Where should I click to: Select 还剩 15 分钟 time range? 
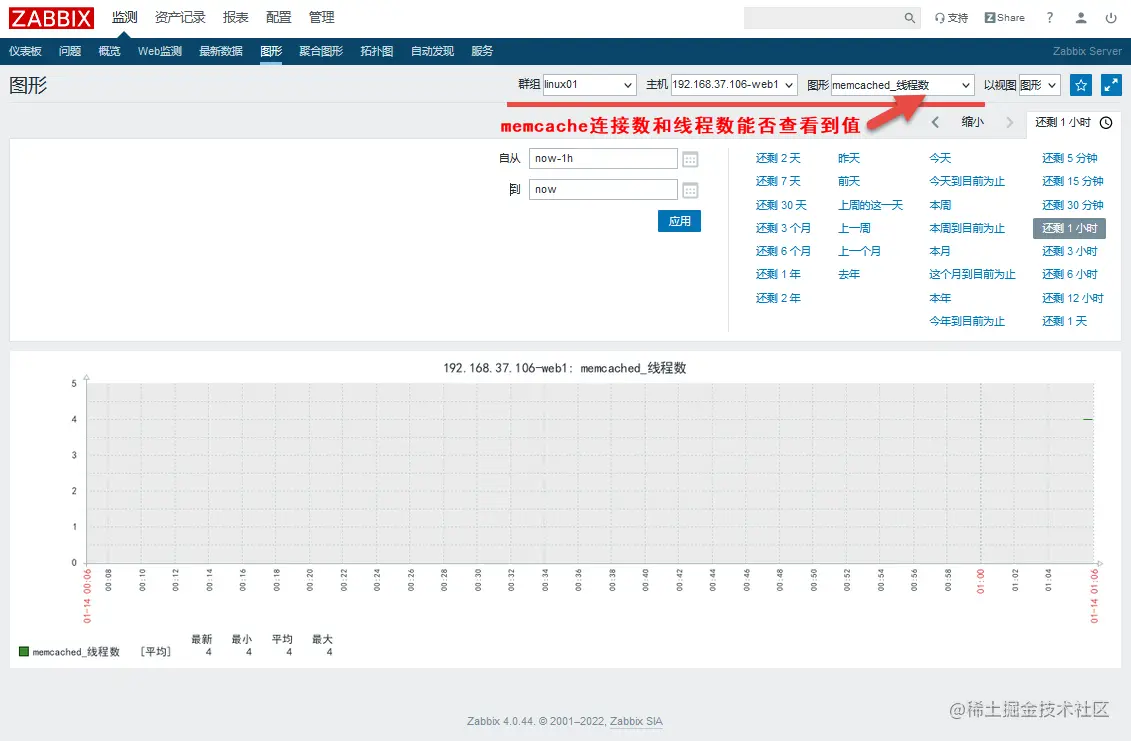[1073, 181]
